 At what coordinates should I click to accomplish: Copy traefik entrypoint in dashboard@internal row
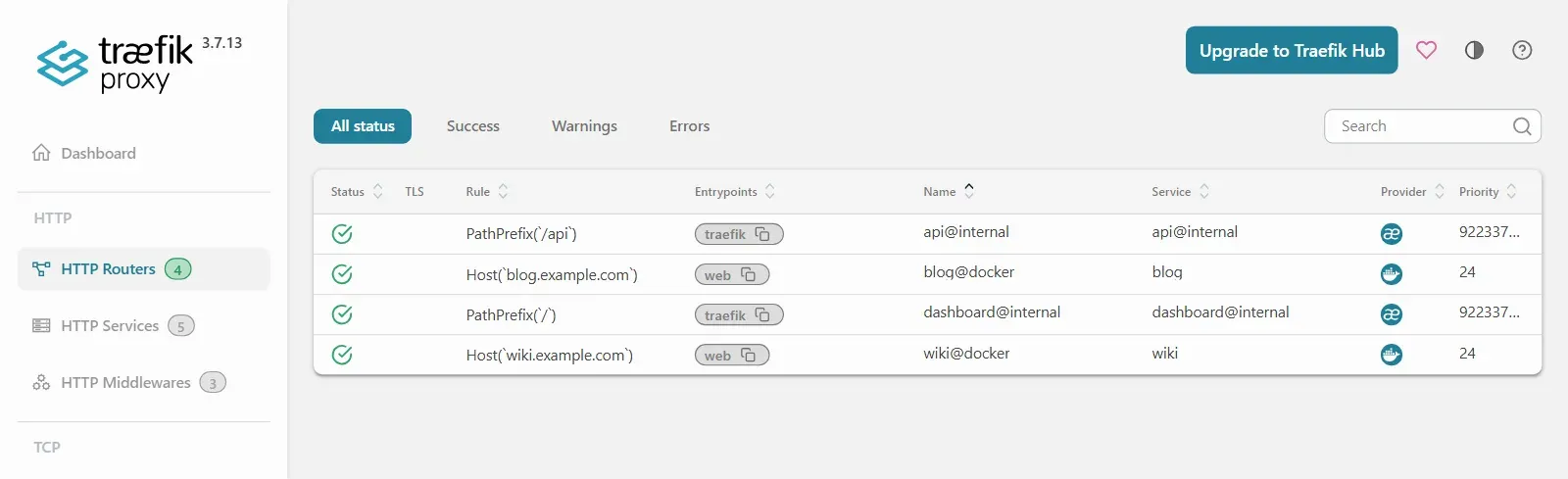pyautogui.click(x=762, y=314)
